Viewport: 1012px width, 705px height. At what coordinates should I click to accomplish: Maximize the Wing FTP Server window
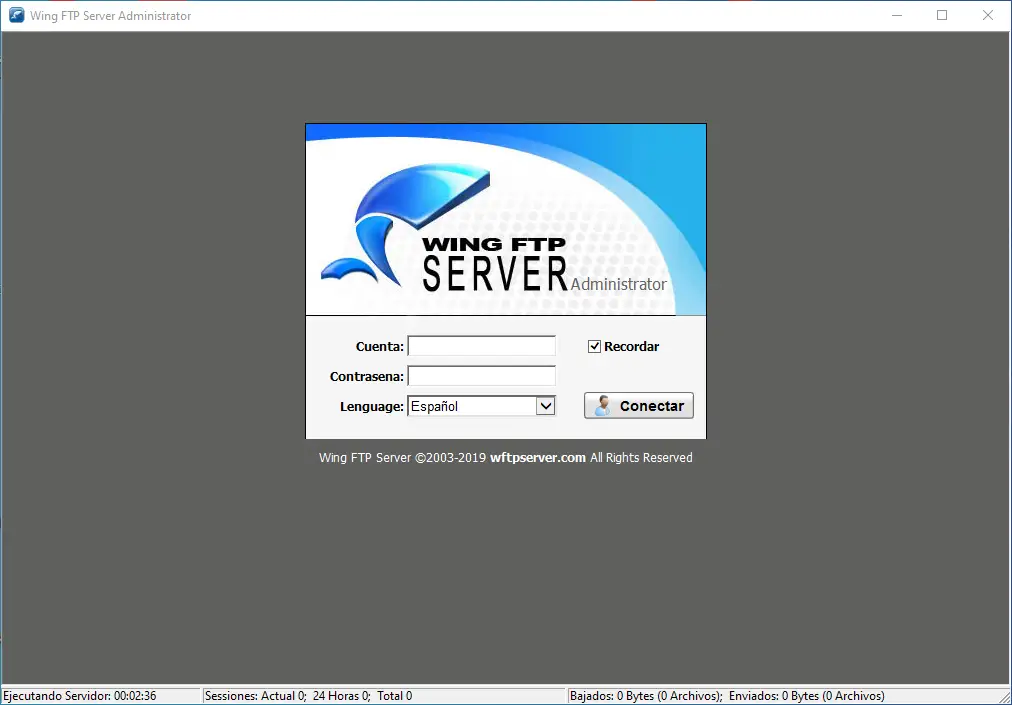click(x=942, y=15)
